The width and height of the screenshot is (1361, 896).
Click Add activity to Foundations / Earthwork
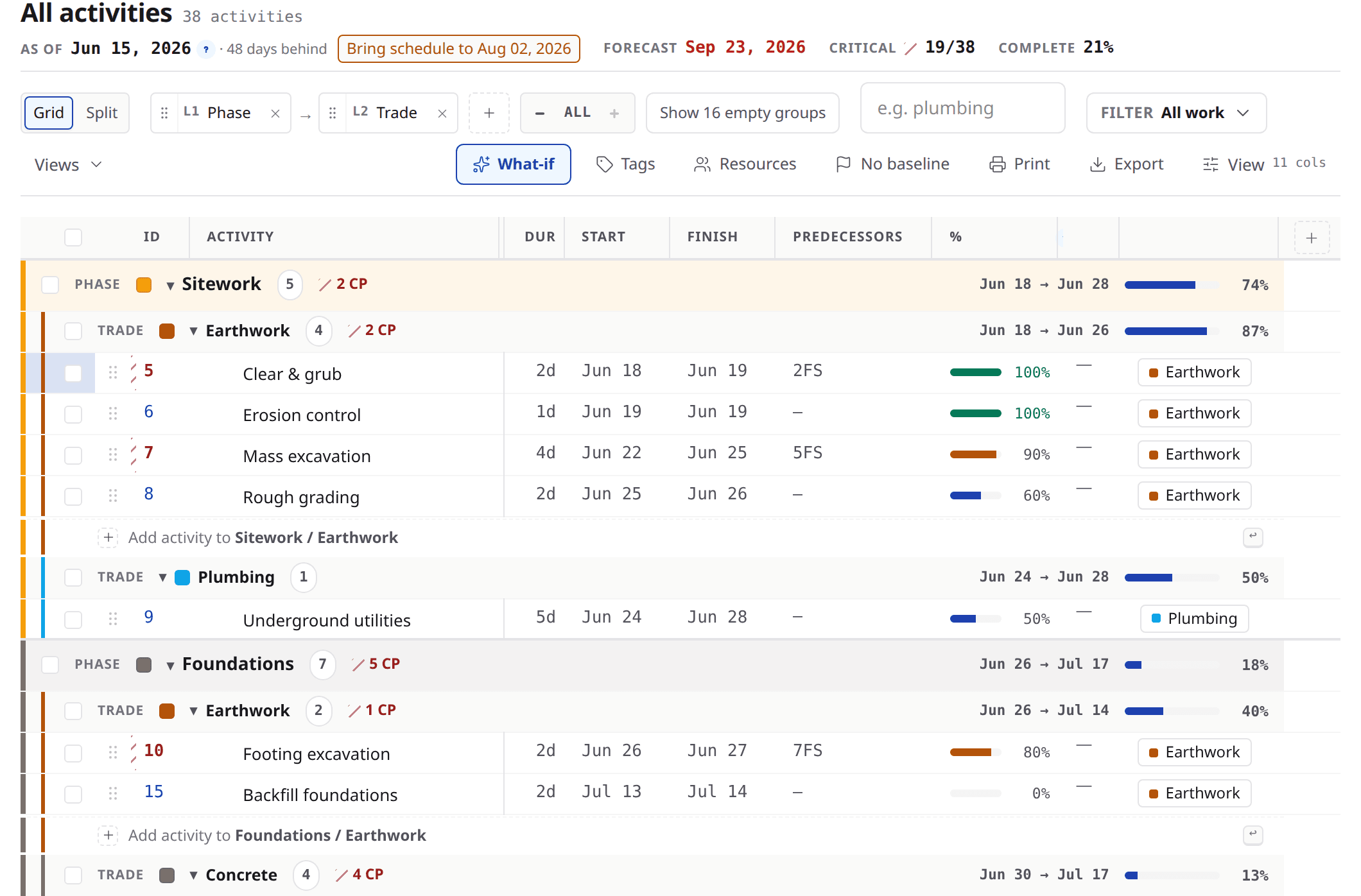click(x=277, y=835)
